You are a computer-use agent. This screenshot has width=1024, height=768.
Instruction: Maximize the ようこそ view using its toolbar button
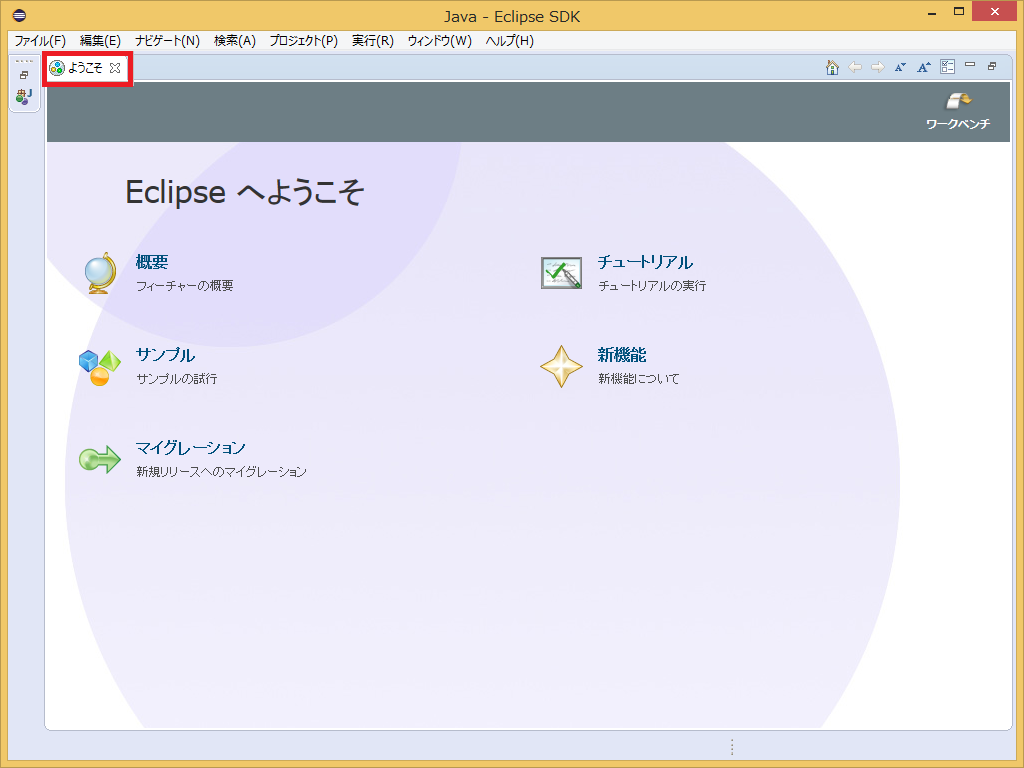(992, 66)
